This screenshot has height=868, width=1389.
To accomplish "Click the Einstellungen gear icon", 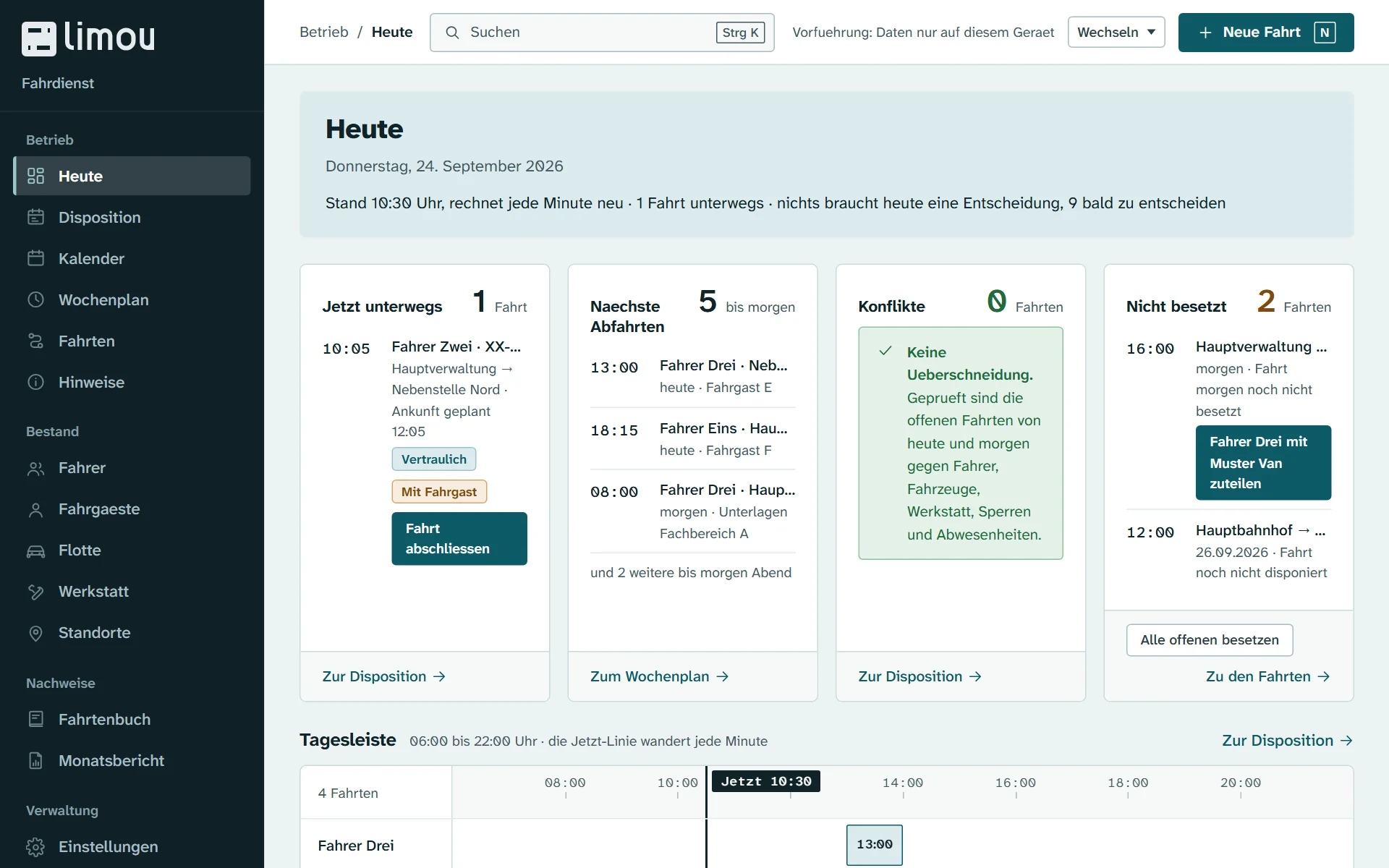I will tap(35, 847).
